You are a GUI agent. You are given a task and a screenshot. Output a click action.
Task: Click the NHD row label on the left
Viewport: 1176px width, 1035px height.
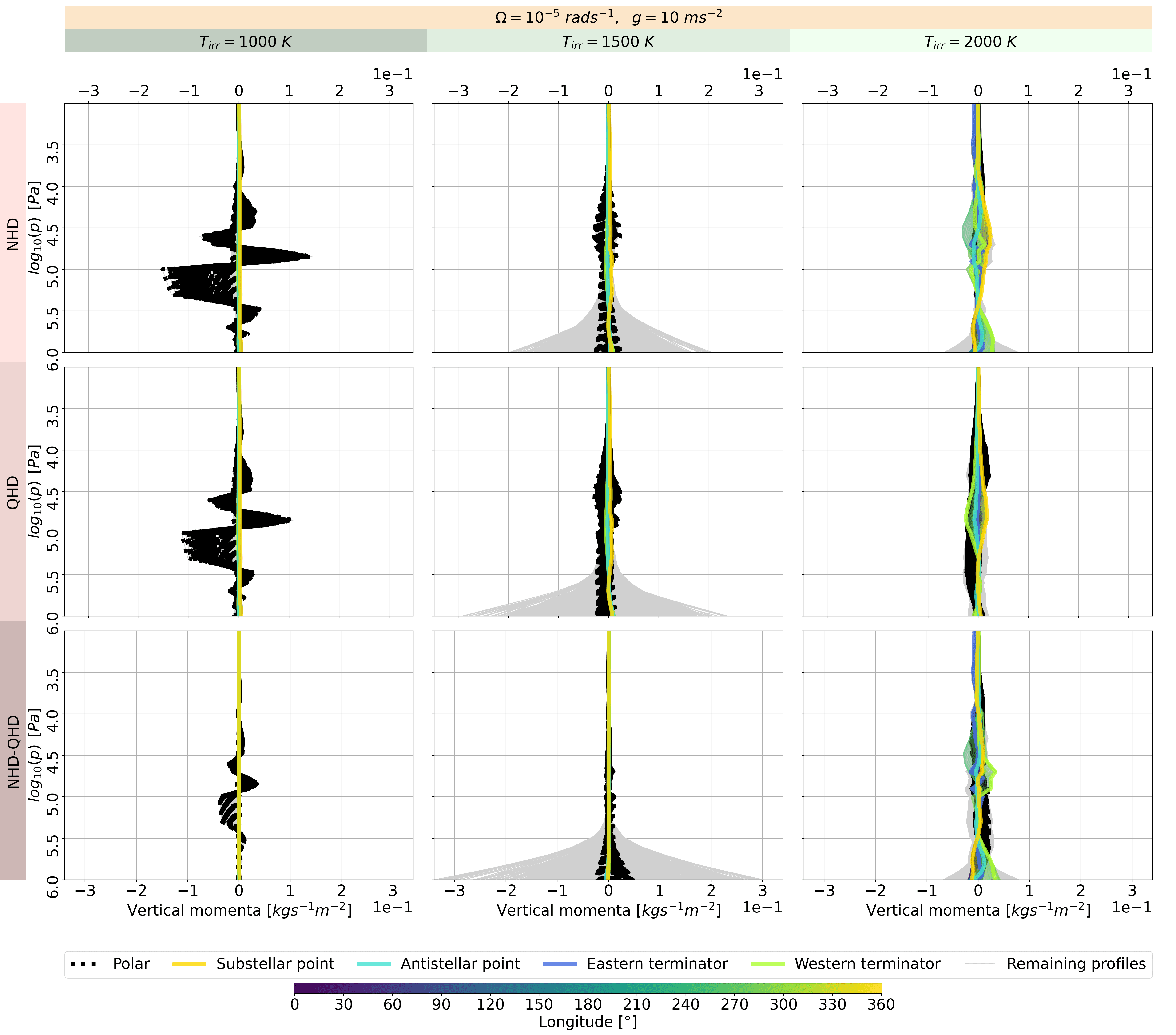click(x=13, y=233)
